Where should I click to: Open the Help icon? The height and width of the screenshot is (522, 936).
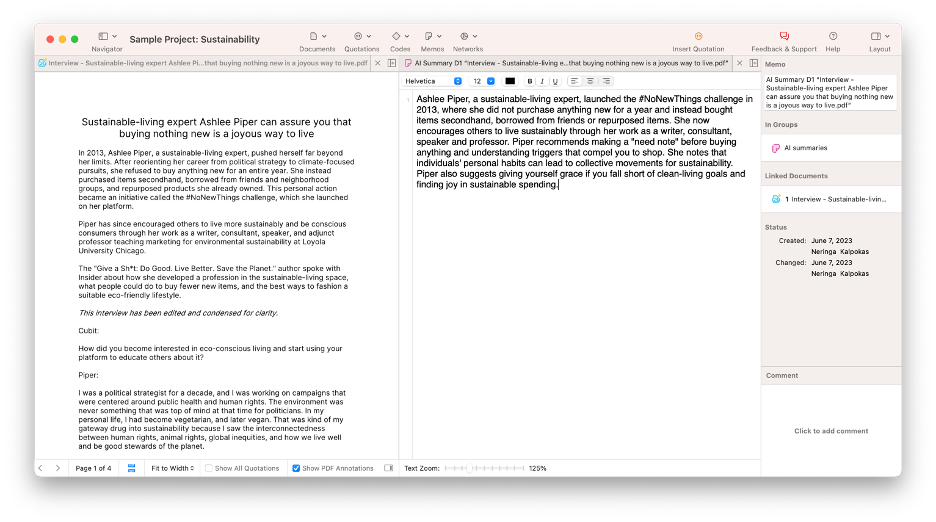tap(832, 37)
